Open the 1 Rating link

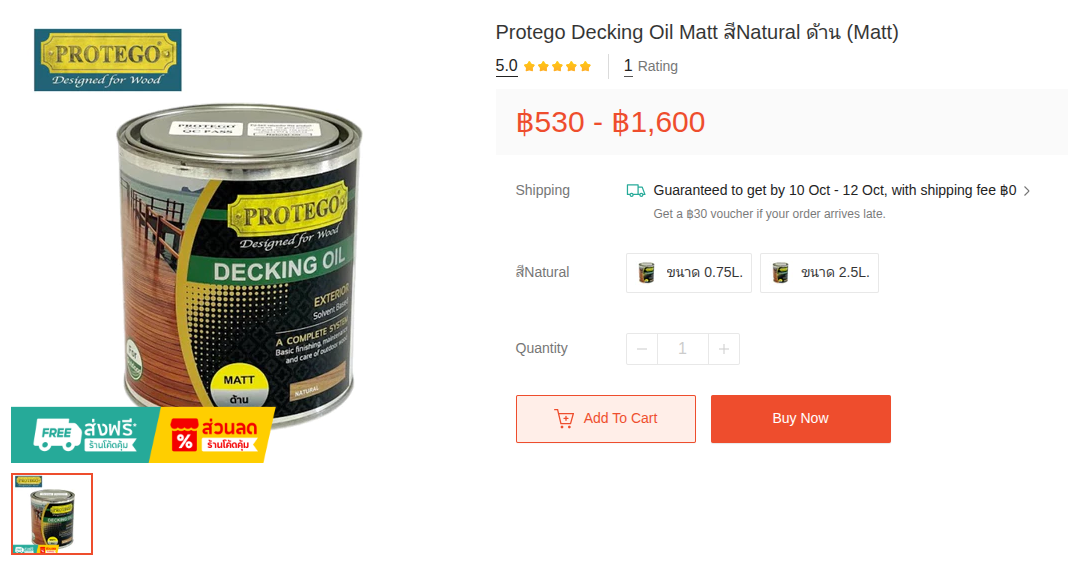[x=651, y=67]
